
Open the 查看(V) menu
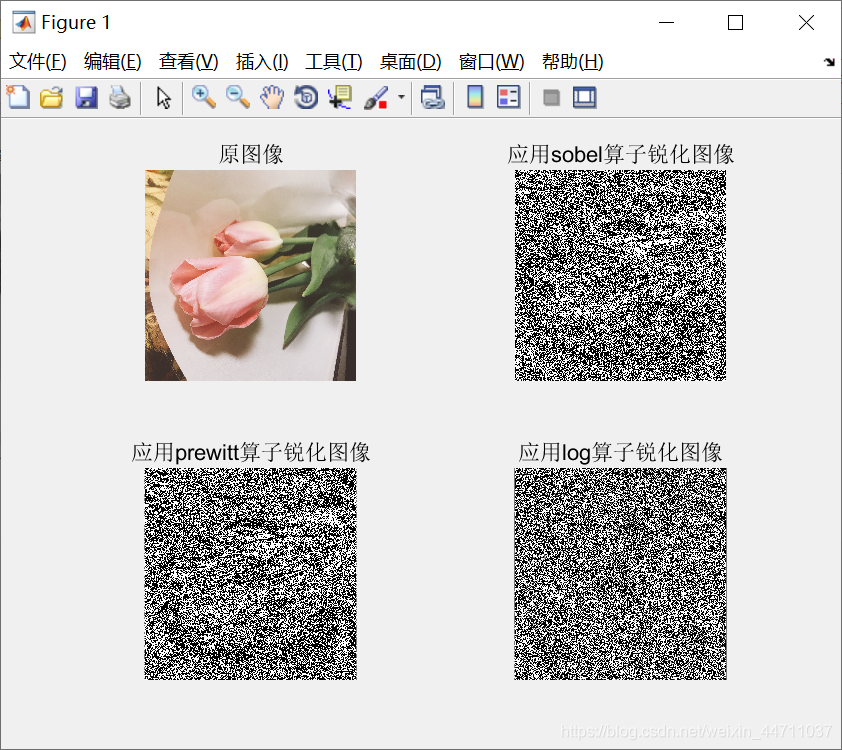(x=188, y=62)
